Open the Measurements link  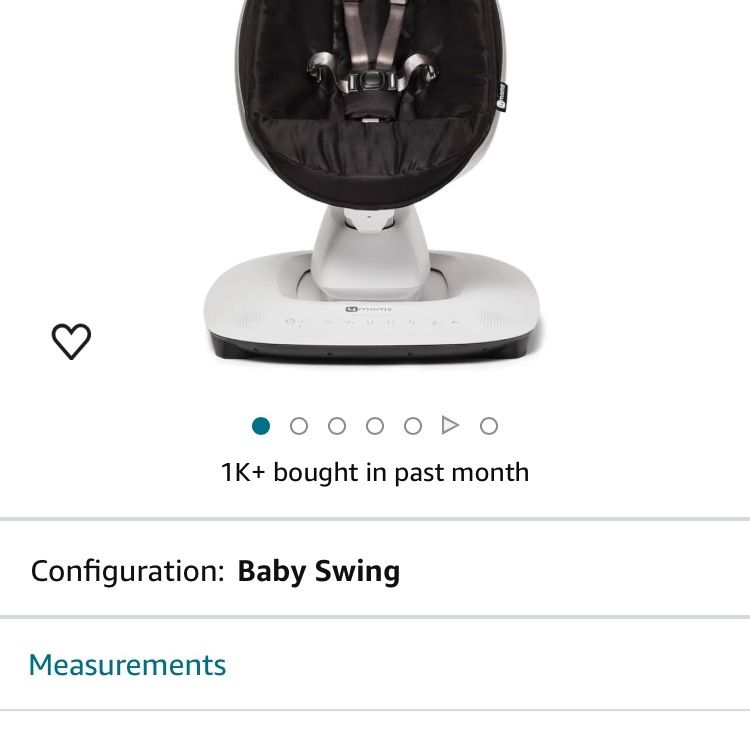pyautogui.click(x=127, y=665)
